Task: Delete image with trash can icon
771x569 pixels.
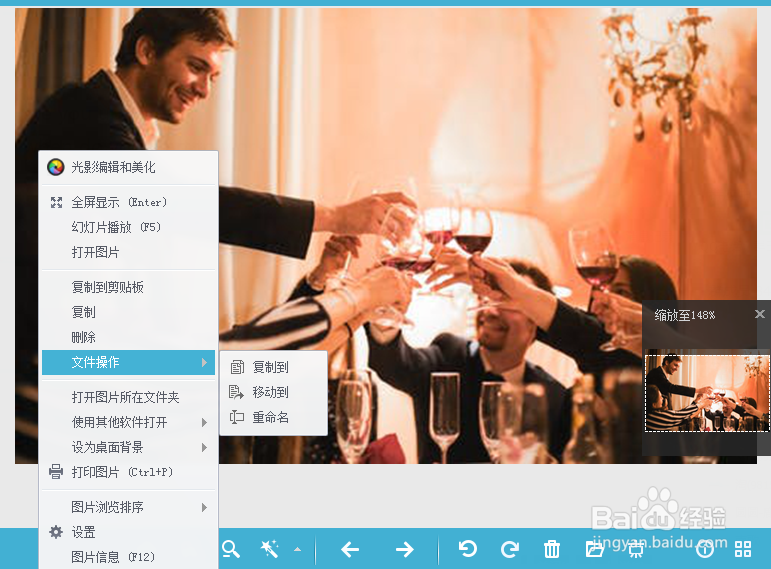Action: (x=552, y=549)
